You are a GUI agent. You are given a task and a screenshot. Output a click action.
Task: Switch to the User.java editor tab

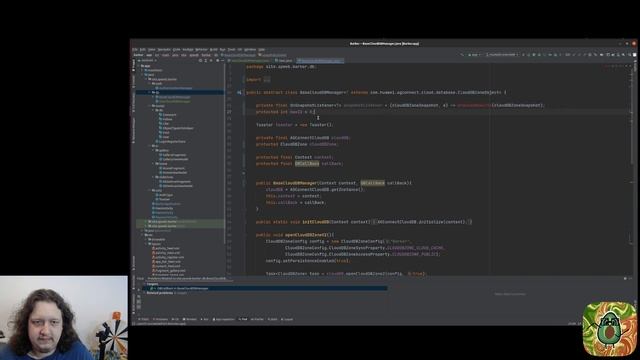coord(284,61)
